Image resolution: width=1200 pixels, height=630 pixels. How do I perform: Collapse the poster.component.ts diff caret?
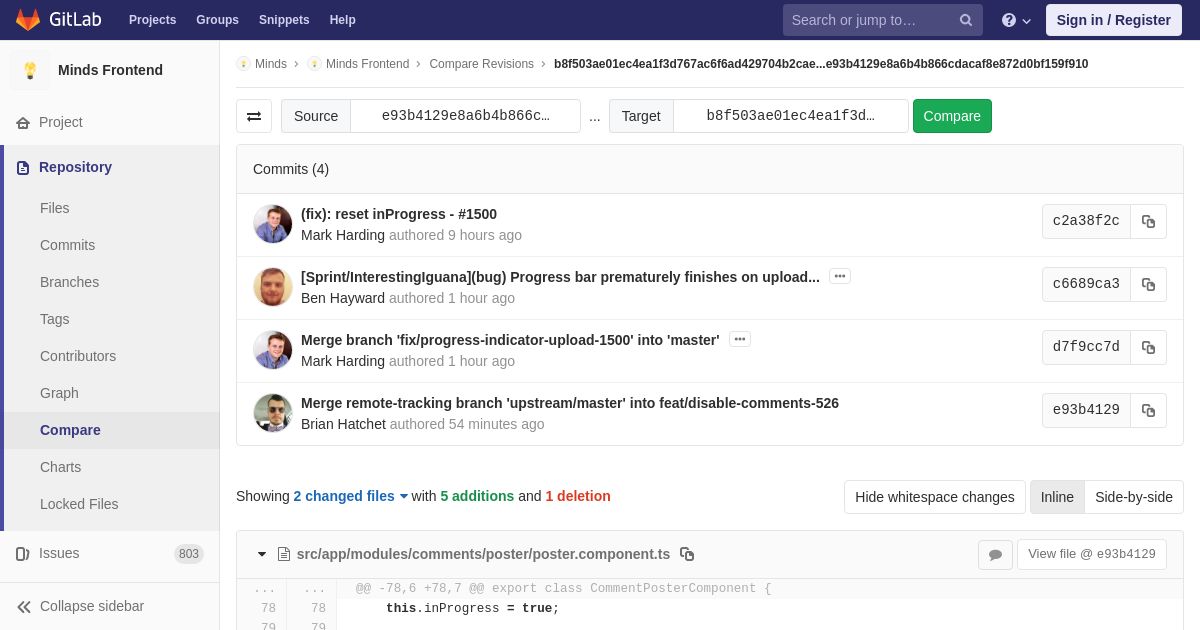[x=262, y=554]
